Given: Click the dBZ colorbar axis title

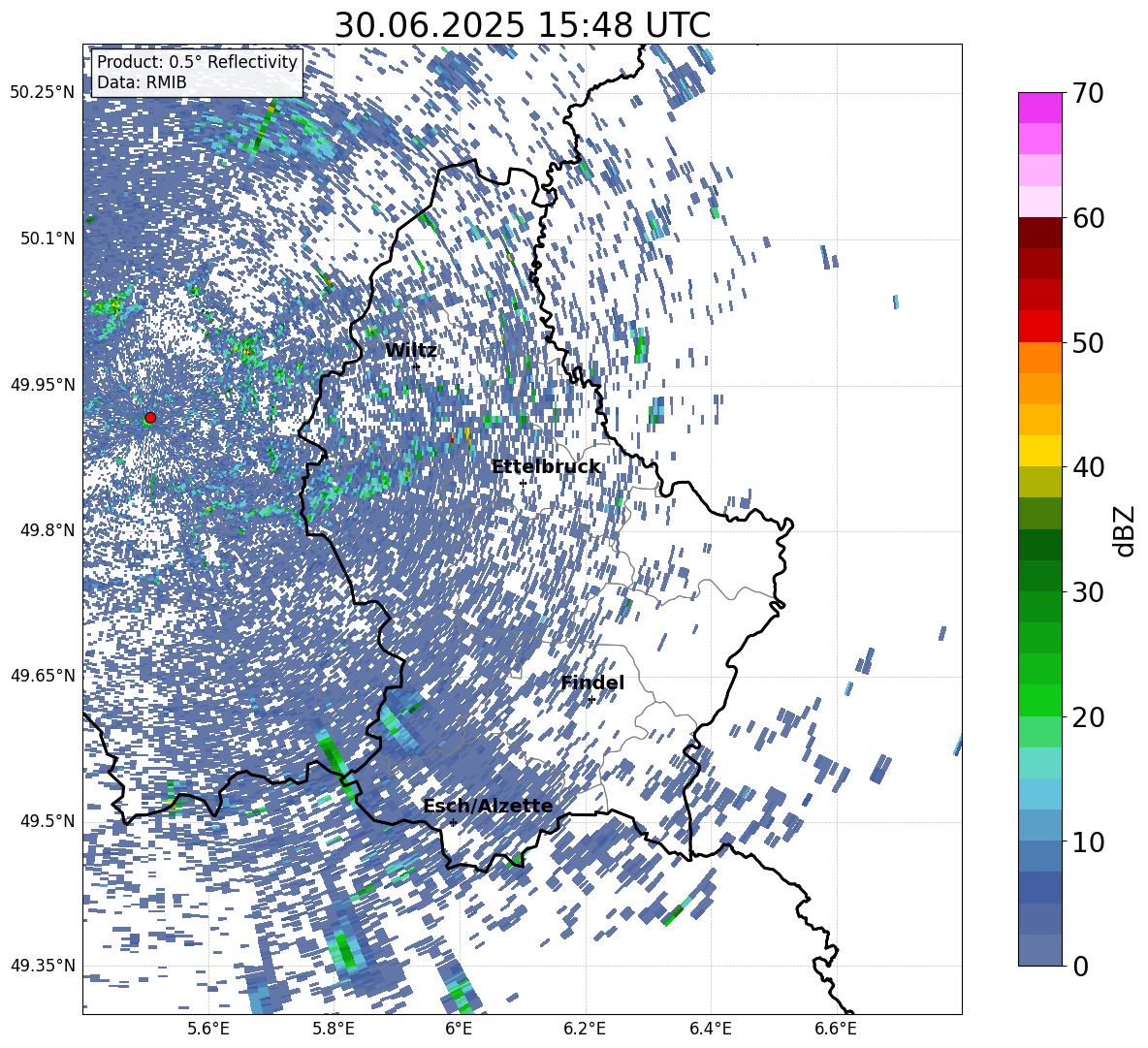Looking at the screenshot, I should pyautogui.click(x=1126, y=530).
